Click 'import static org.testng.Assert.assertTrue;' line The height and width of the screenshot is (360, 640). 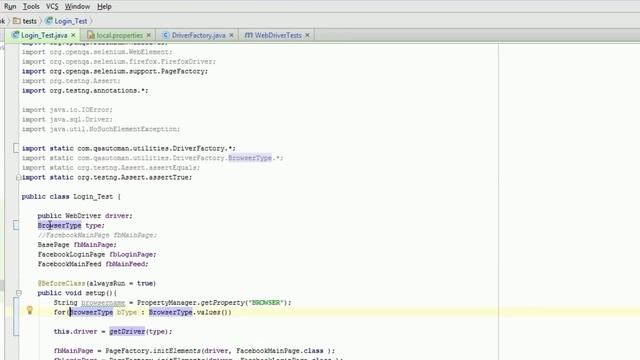tap(107, 178)
